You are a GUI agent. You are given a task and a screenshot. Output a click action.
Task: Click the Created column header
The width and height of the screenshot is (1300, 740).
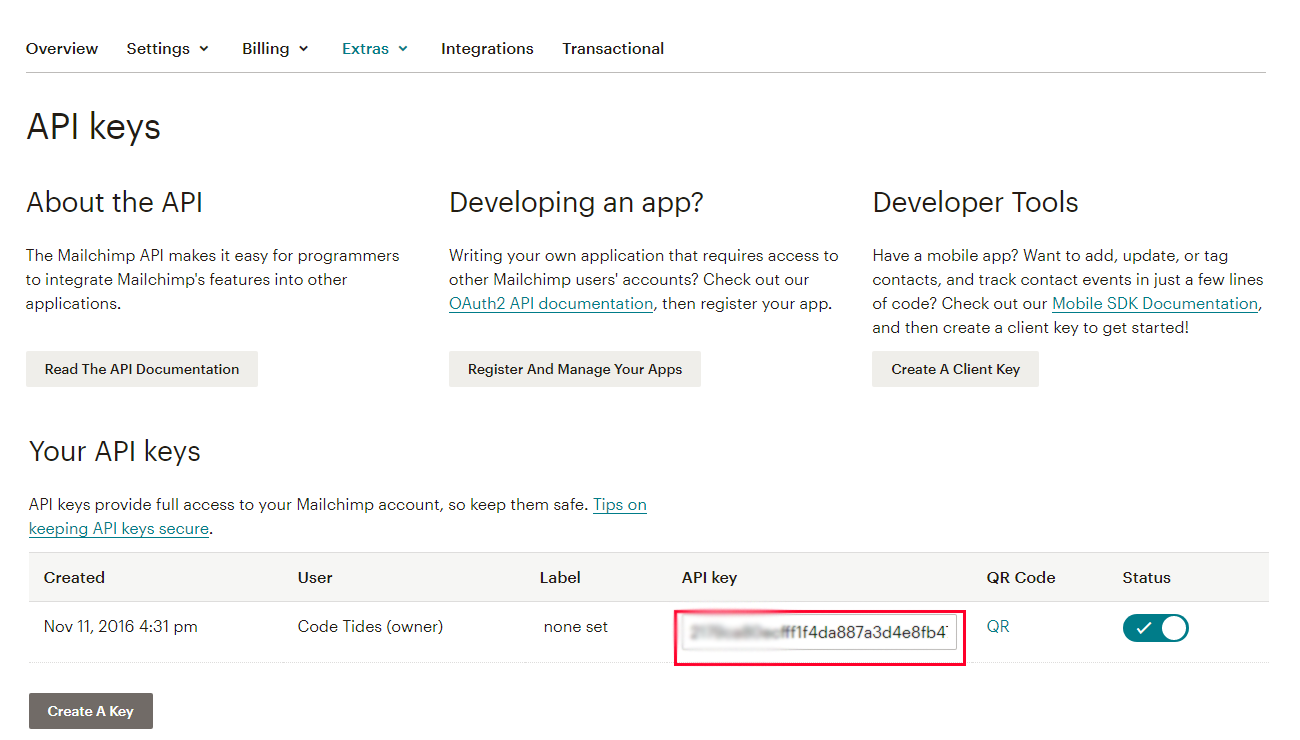pos(74,577)
